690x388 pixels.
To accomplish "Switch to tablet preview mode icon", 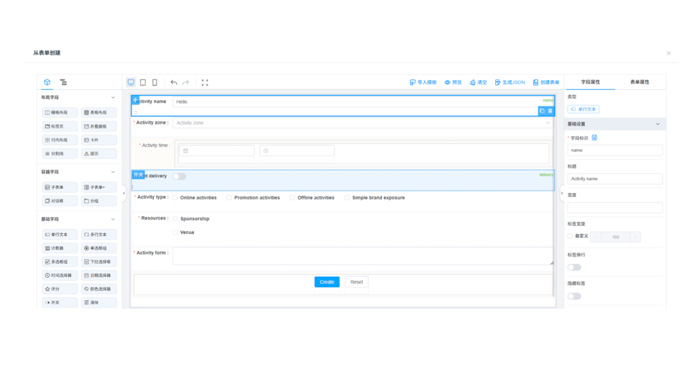I will pyautogui.click(x=143, y=82).
